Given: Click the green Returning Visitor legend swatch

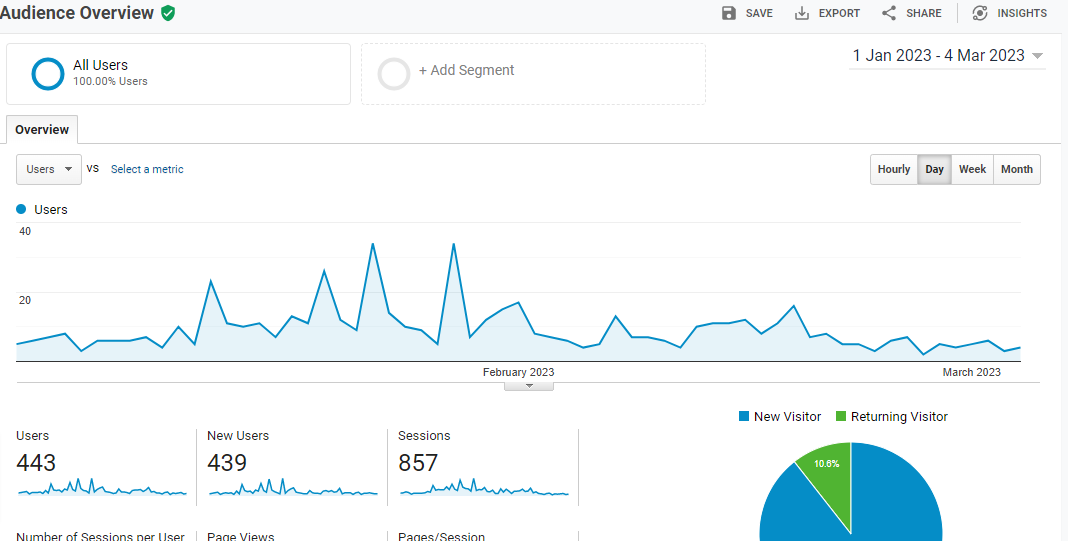Looking at the screenshot, I should pyautogui.click(x=841, y=416).
